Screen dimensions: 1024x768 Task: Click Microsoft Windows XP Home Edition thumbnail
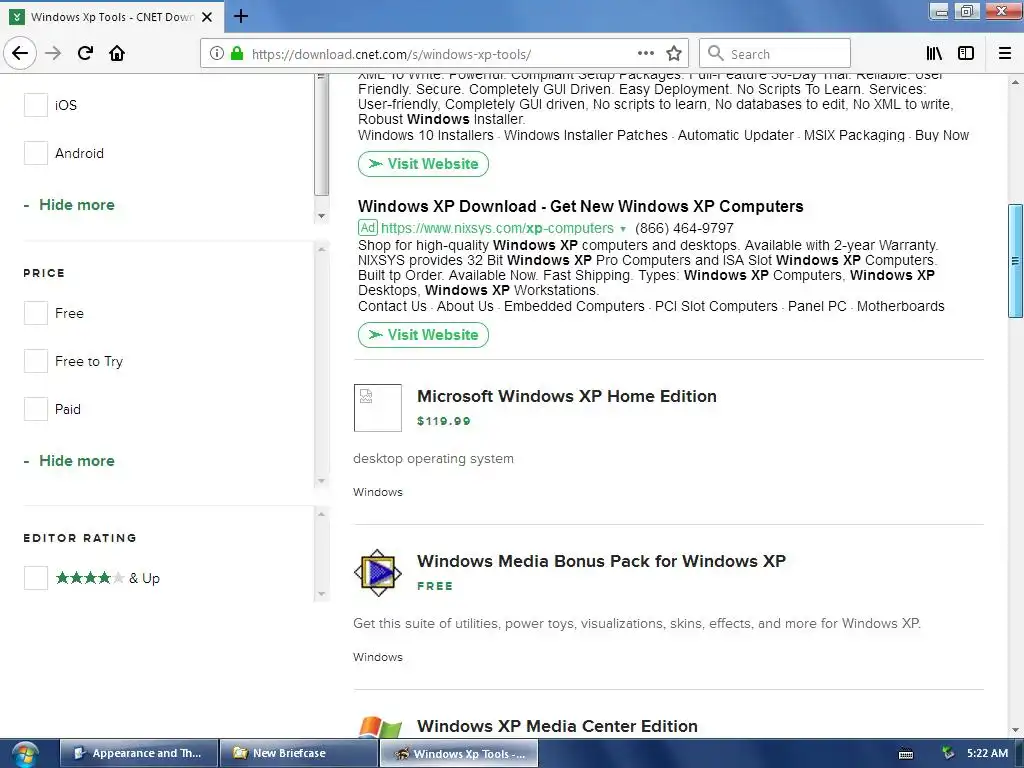[377, 408]
